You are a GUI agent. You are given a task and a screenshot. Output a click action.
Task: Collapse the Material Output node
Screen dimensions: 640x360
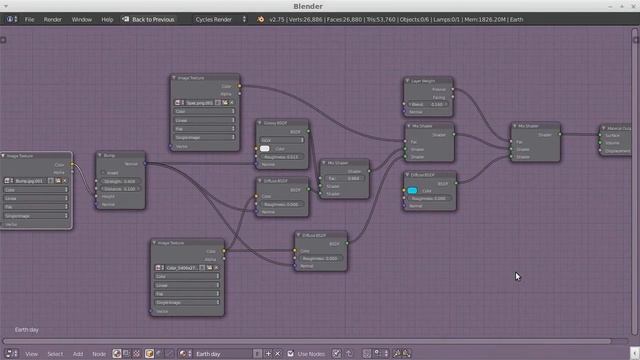pos(603,128)
